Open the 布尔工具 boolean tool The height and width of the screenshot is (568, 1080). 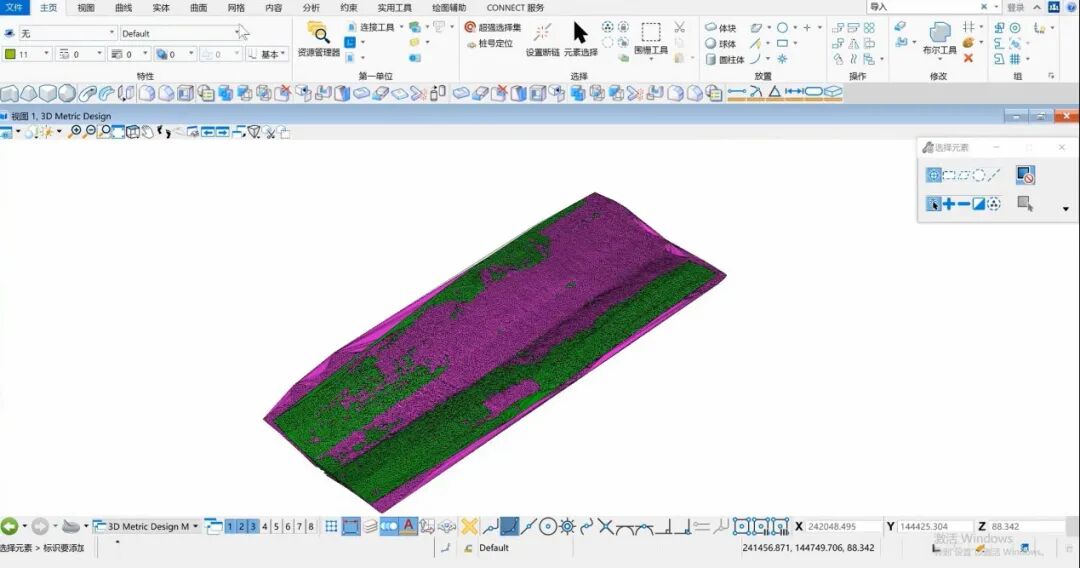pyautogui.click(x=939, y=38)
